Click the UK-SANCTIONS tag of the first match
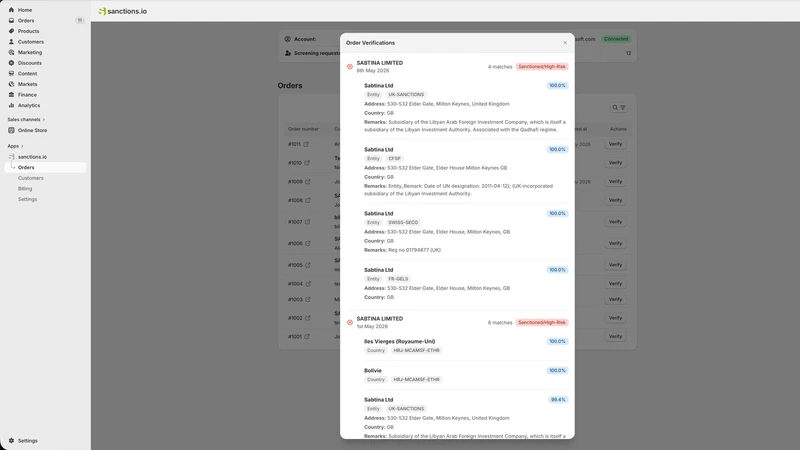The height and width of the screenshot is (450, 800). click(406, 95)
